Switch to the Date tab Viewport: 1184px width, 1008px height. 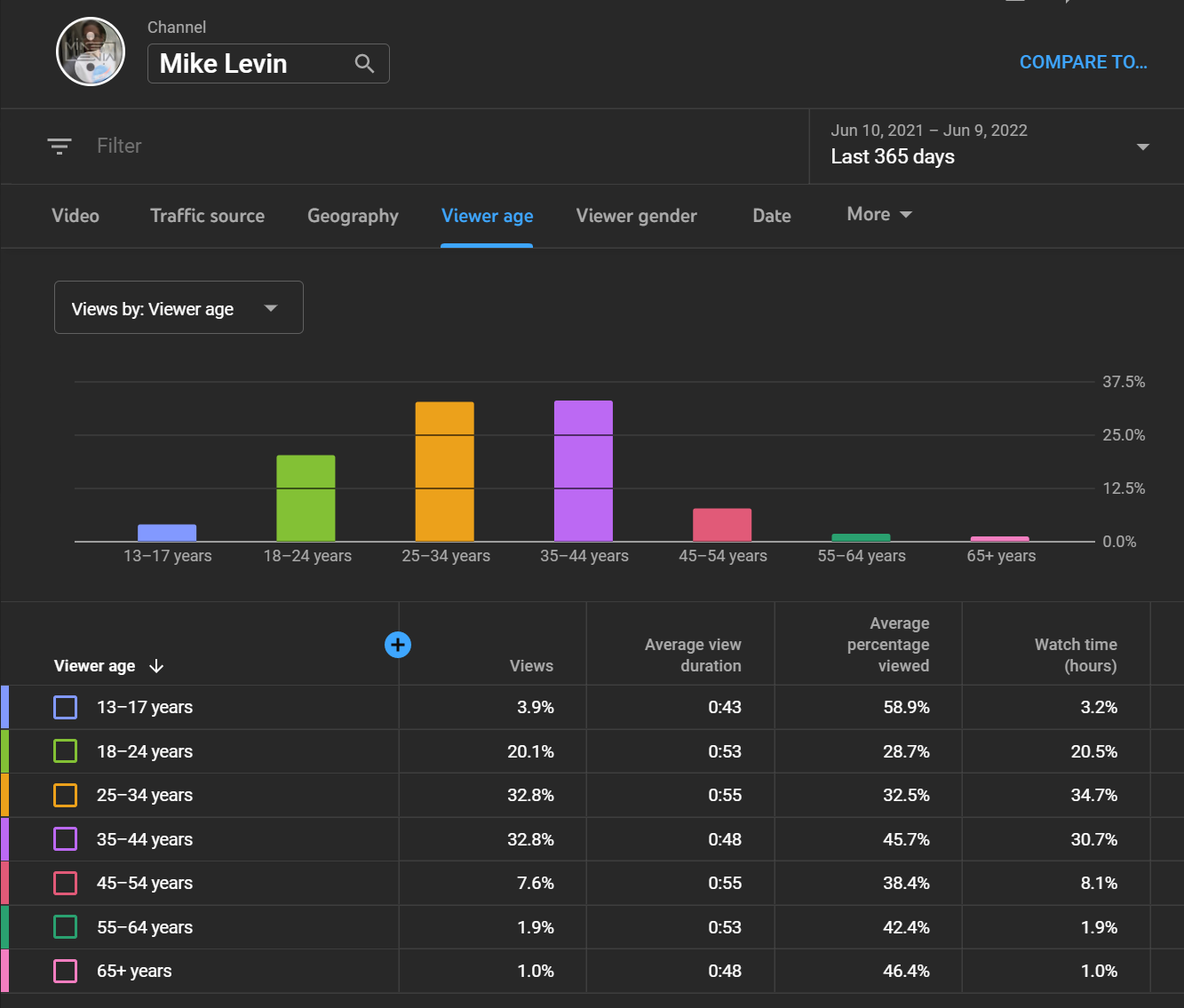[x=771, y=216]
